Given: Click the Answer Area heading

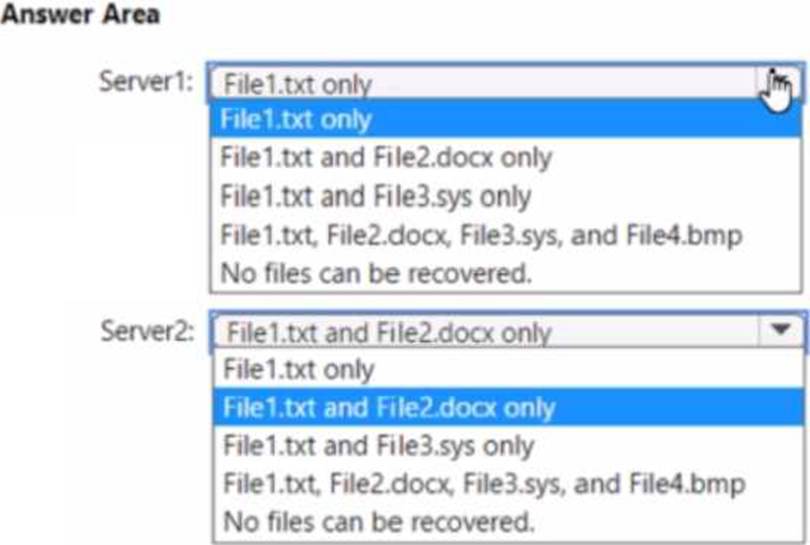Looking at the screenshot, I should point(80,14).
